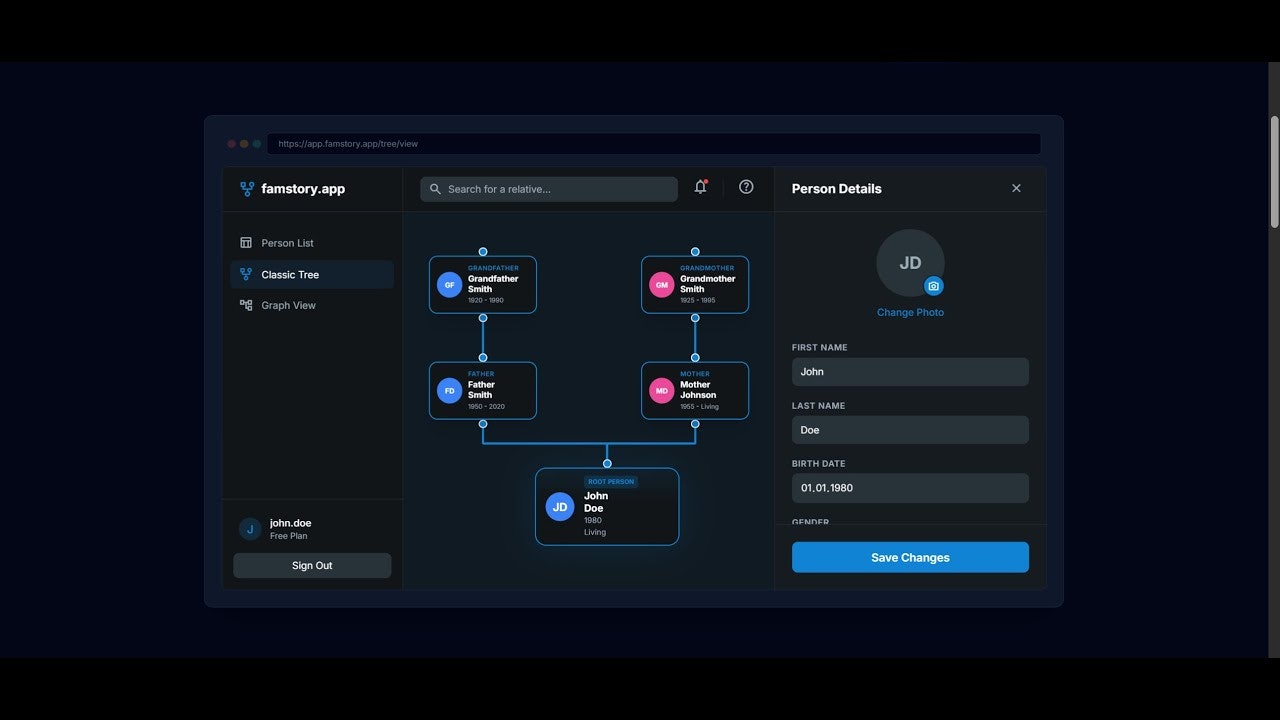Click the Graph View icon in sidebar

click(x=246, y=305)
